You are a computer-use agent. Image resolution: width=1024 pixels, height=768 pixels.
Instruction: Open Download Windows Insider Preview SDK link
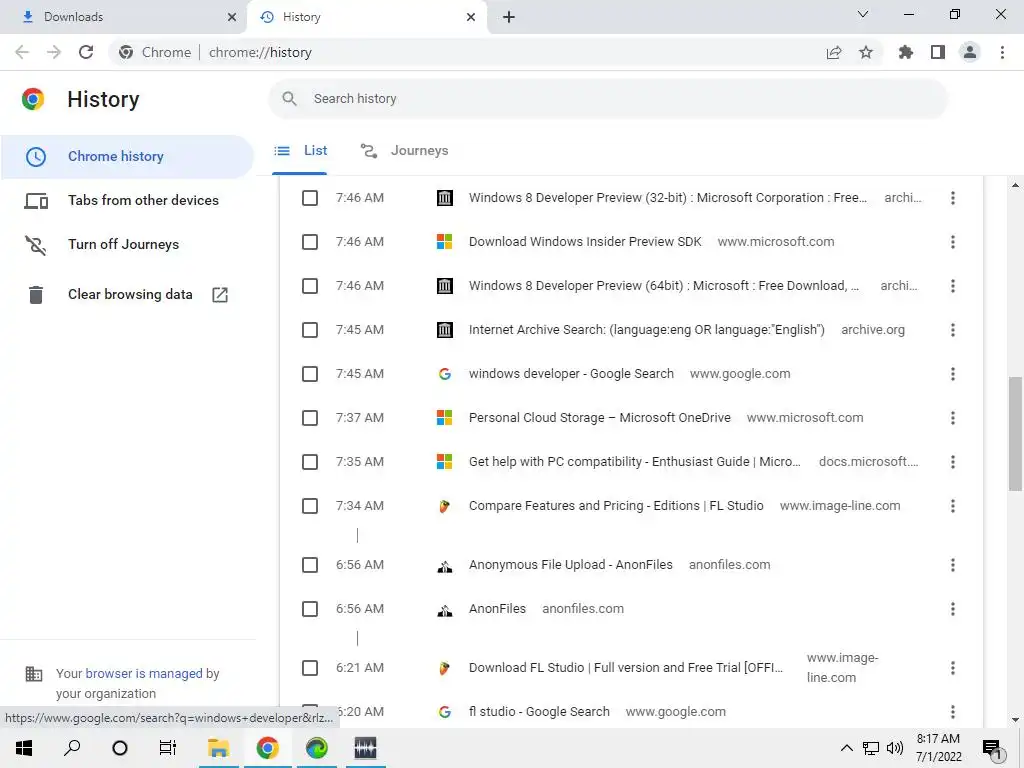click(585, 242)
